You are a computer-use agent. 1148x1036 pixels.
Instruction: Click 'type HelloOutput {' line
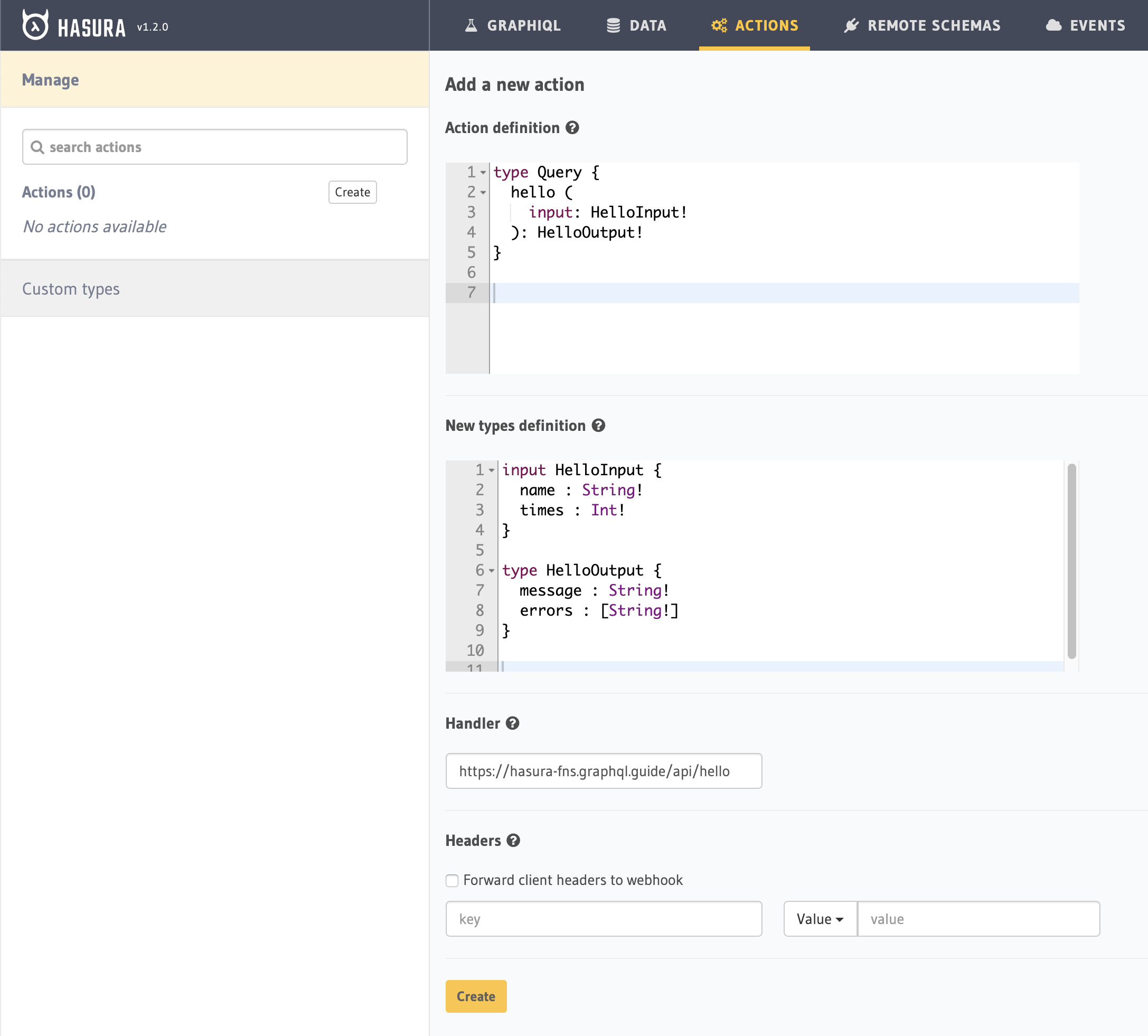click(582, 570)
